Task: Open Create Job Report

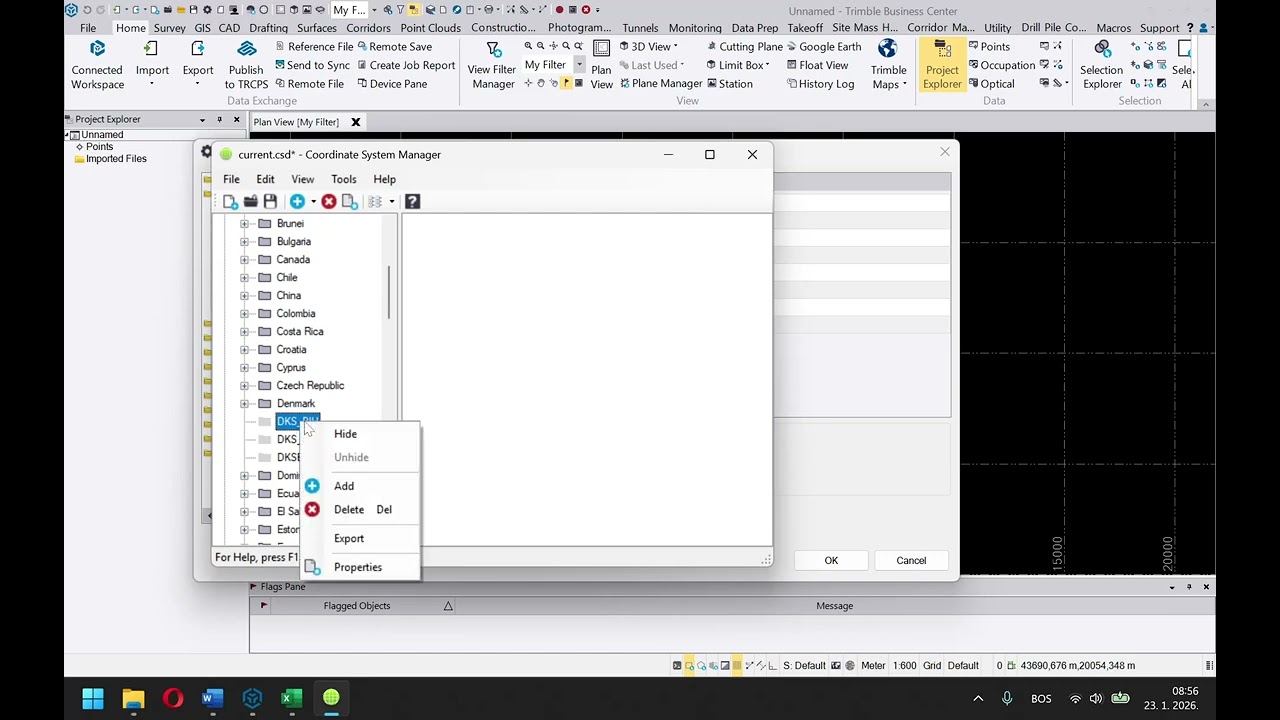Action: [x=404, y=65]
